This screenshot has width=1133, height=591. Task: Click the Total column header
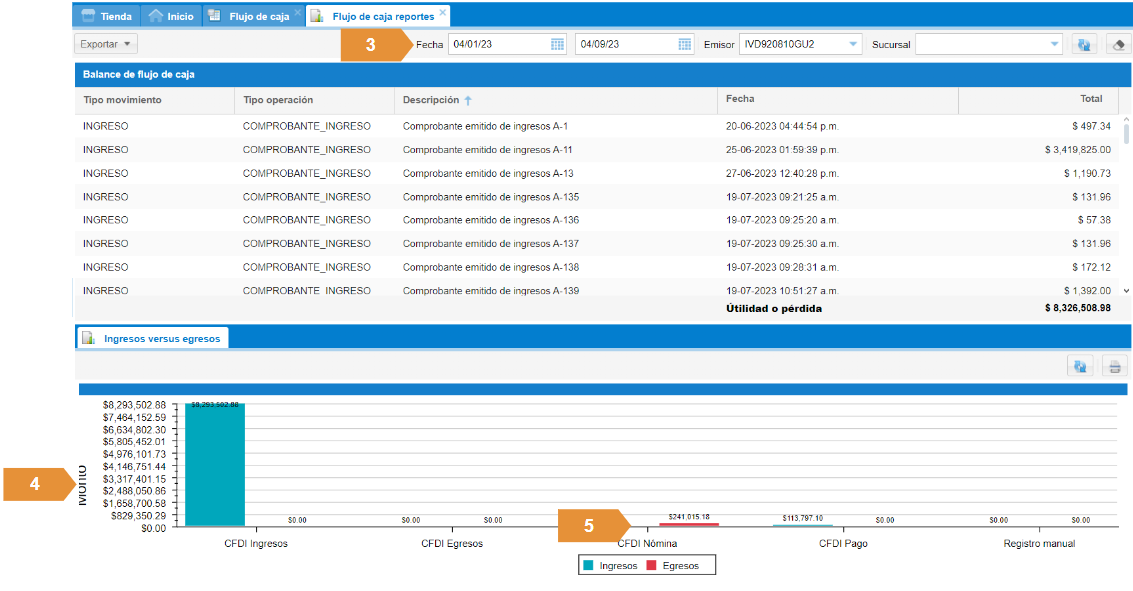click(x=1090, y=99)
